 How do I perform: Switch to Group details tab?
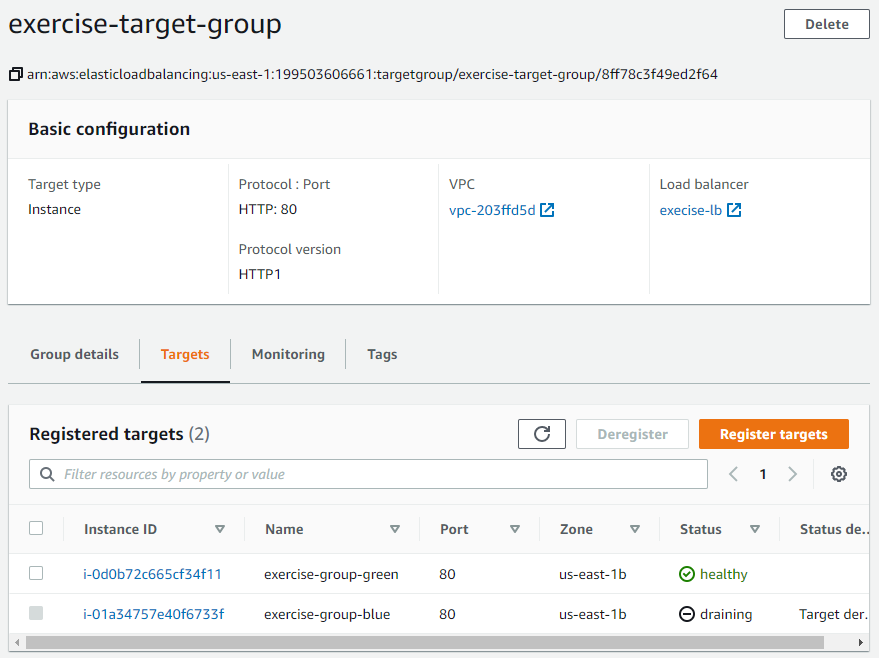tap(75, 354)
